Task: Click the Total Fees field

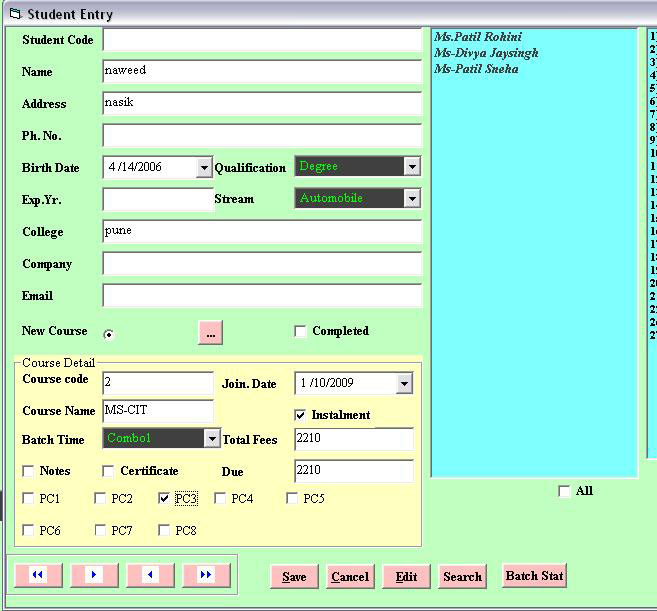Action: coord(354,439)
